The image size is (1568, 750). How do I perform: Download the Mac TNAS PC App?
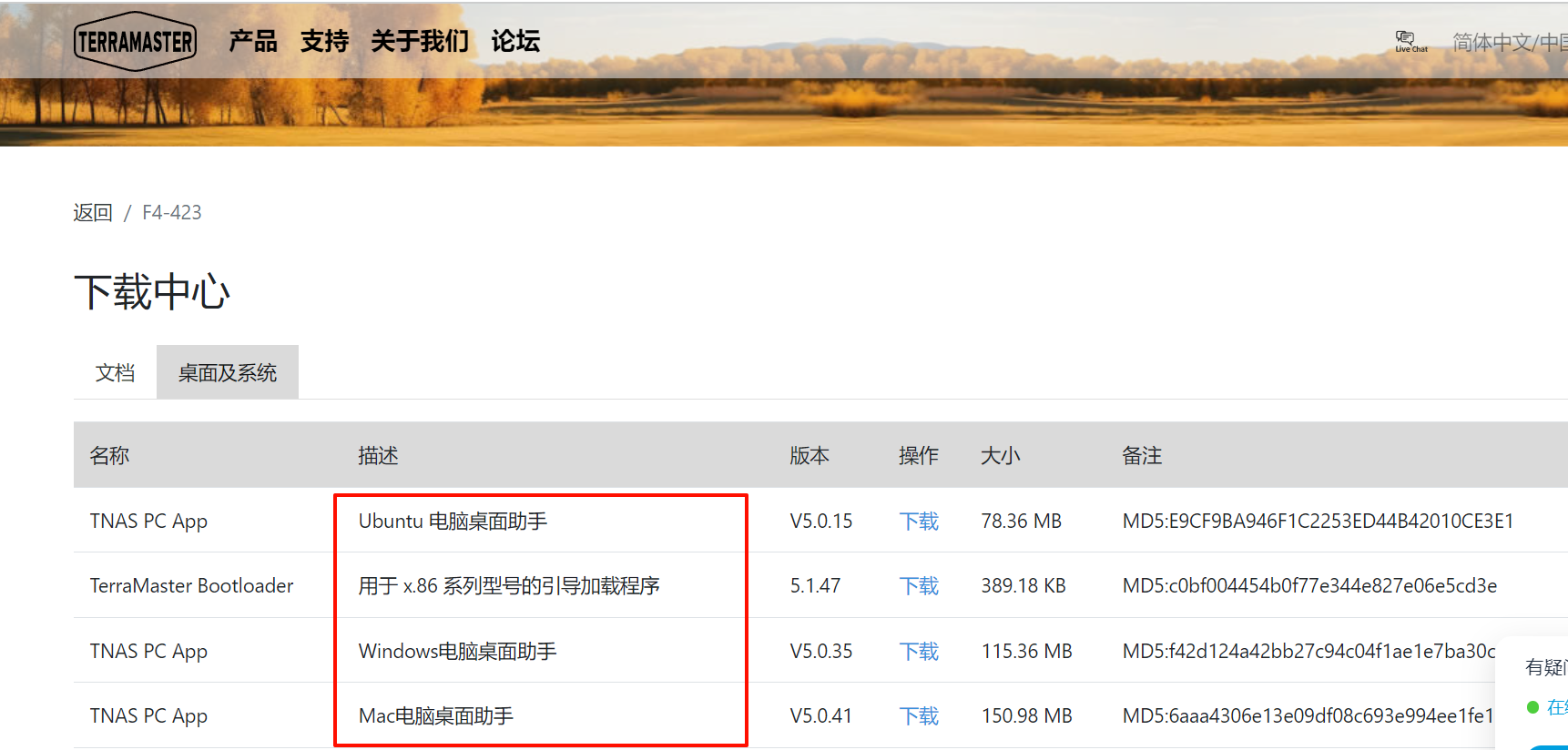point(918,716)
